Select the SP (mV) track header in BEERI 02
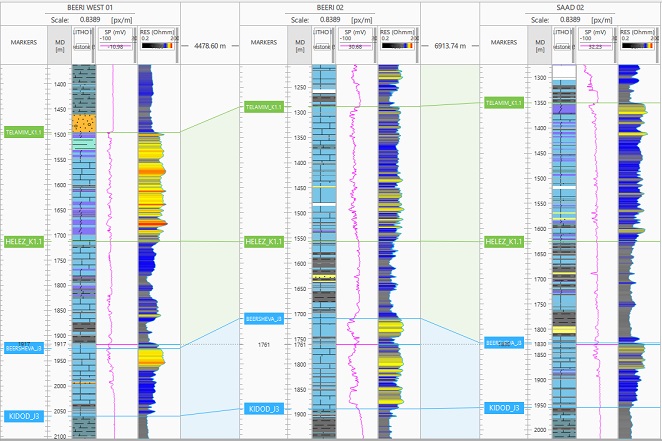The width and height of the screenshot is (662, 441). pos(356,31)
